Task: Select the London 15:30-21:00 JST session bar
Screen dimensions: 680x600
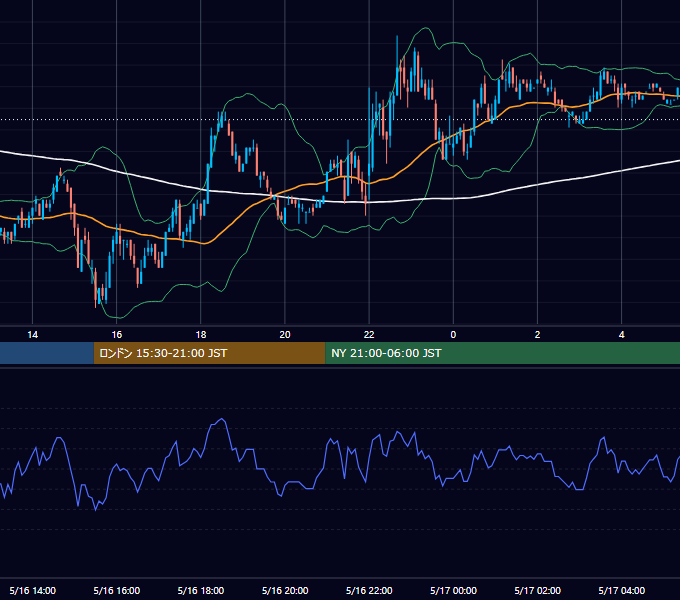Action: coord(209,353)
